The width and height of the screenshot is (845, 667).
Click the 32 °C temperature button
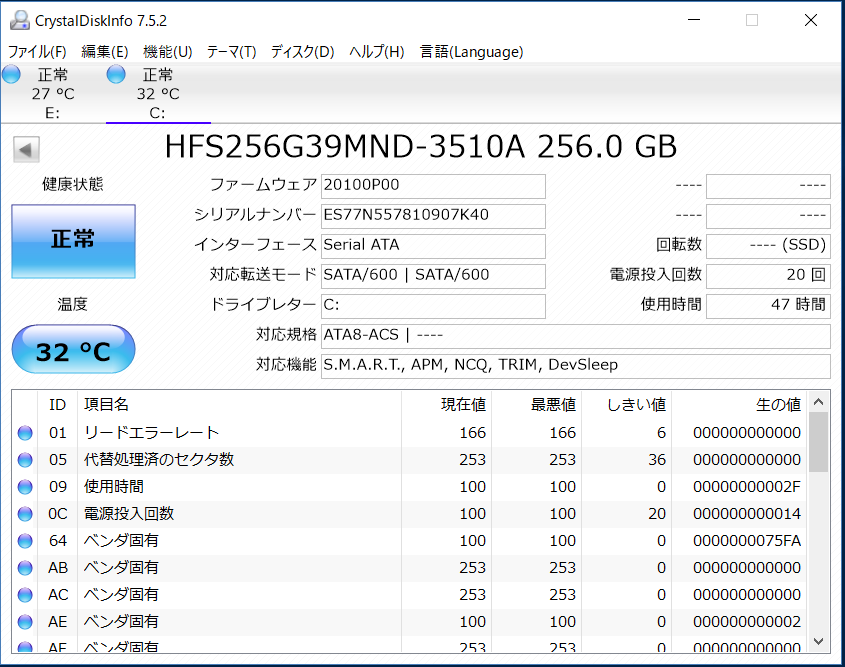coord(73,351)
